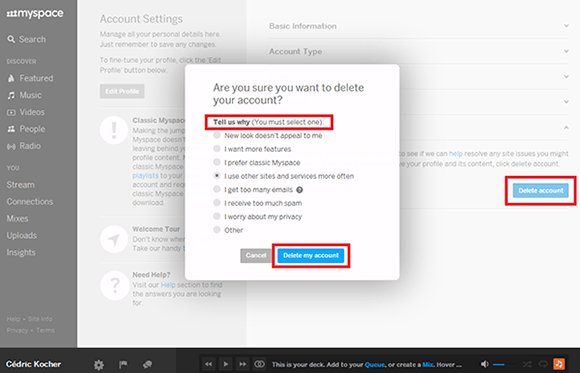The width and height of the screenshot is (580, 373).
Task: Open Insights in the sidebar
Action: 21,253
